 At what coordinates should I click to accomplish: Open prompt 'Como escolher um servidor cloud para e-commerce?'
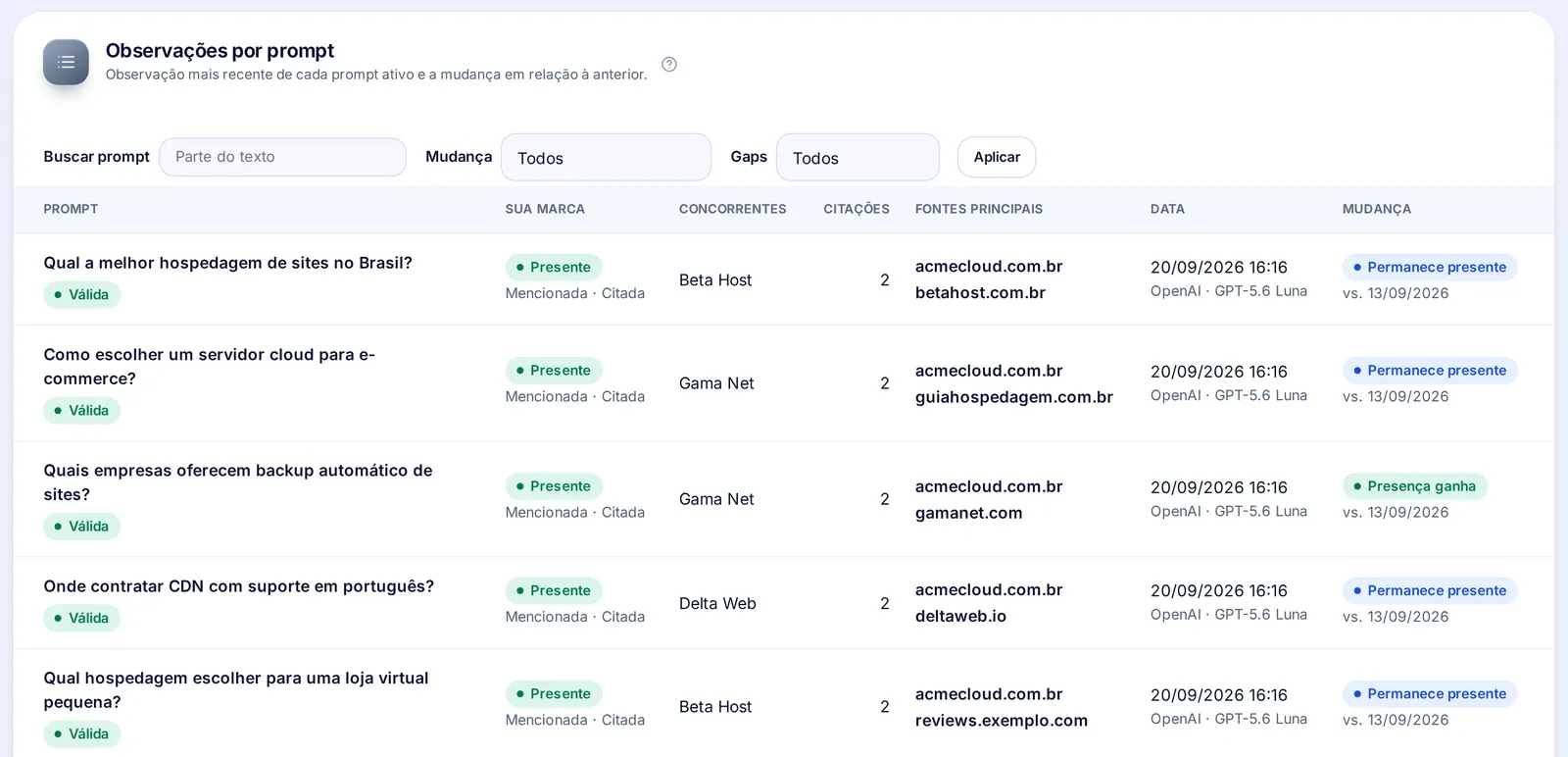pos(209,367)
